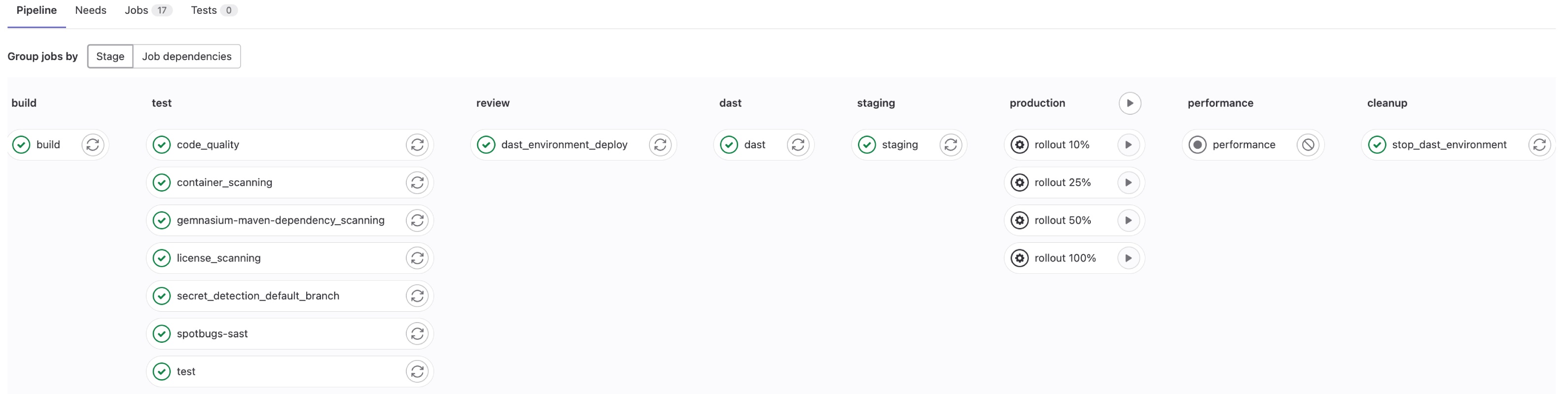Open the dast_environment_deploy job
Screen dimensions: 1568x394
pos(564,145)
